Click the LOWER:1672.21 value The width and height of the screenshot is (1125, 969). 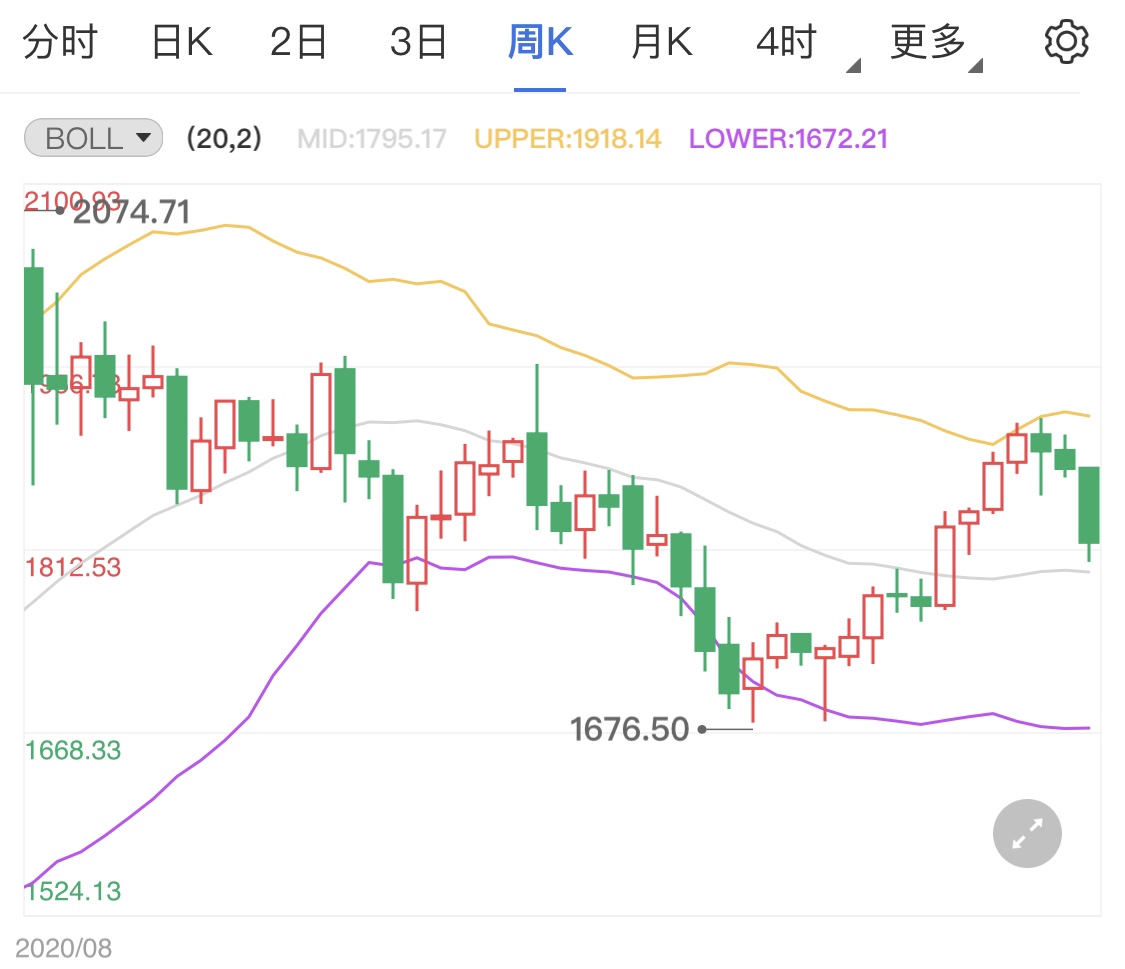coord(789,138)
